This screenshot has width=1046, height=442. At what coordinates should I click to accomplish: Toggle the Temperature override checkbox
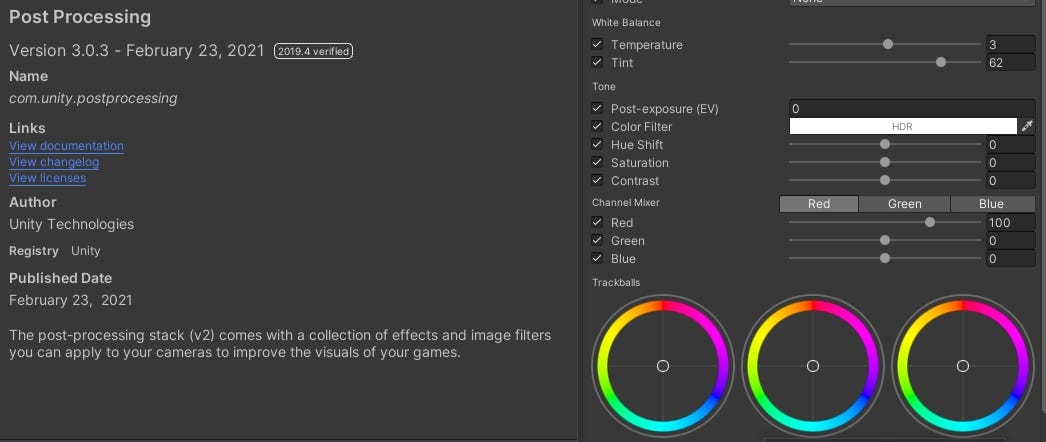(x=597, y=45)
